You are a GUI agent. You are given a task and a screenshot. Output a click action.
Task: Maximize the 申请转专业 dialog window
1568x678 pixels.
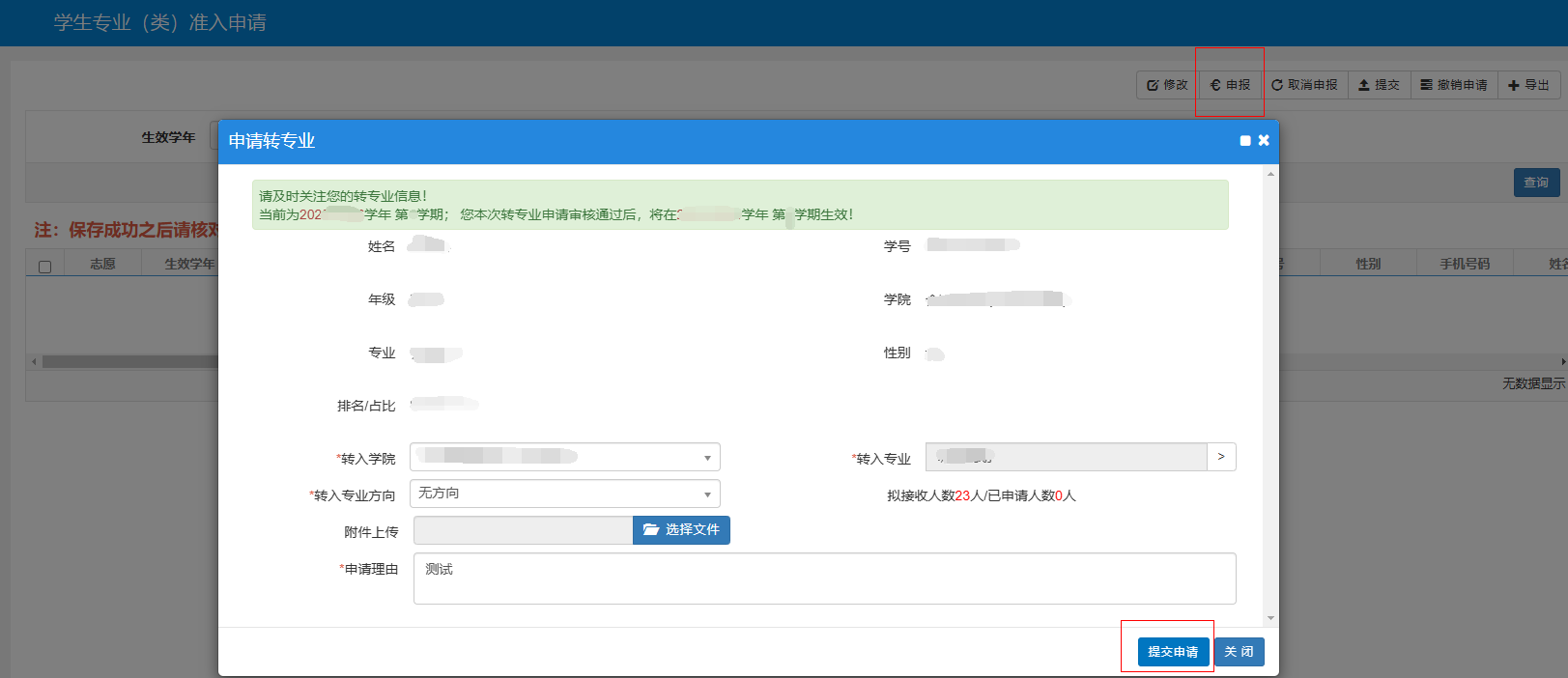pos(1245,141)
